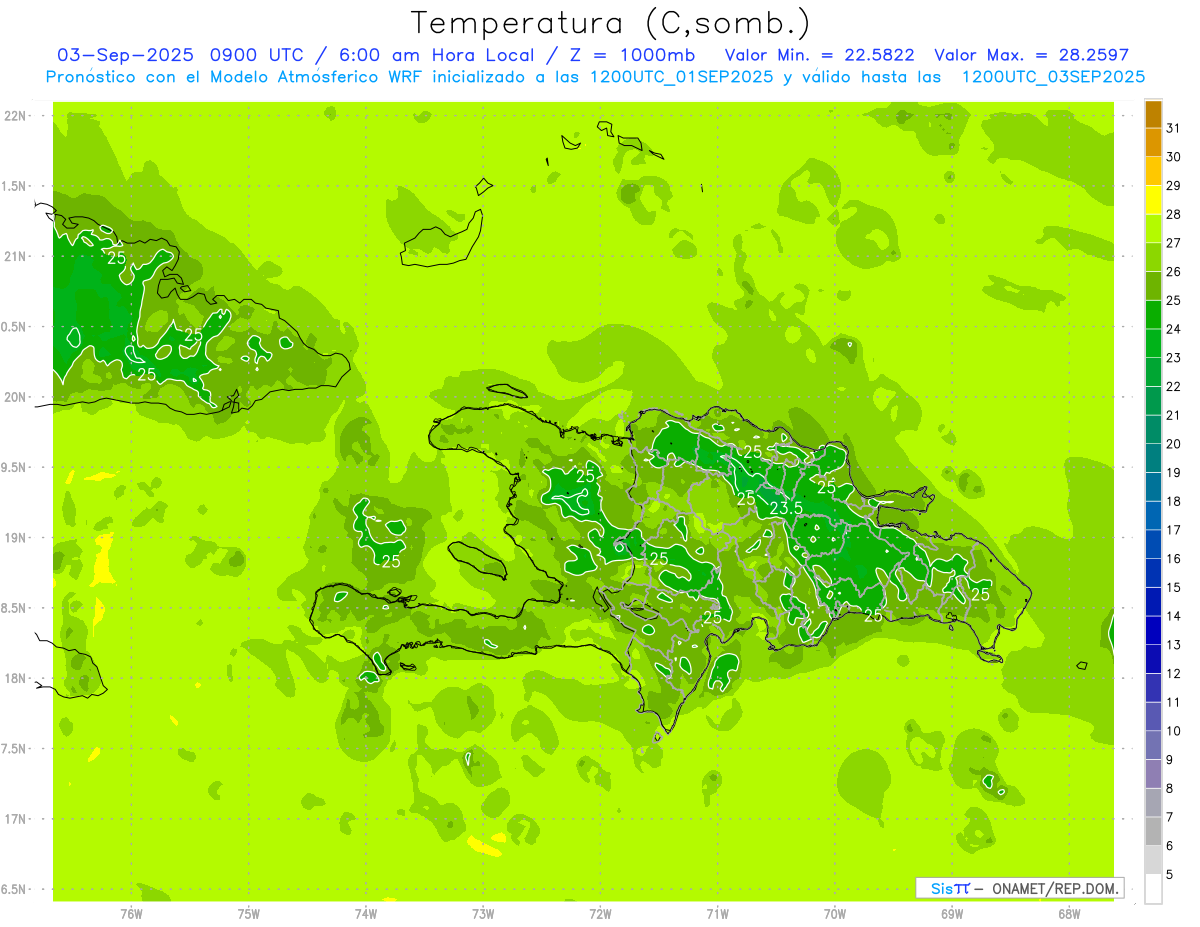Click the "69W" longitude axis label
Image resolution: width=1200 pixels, height=927 pixels.
[x=952, y=914]
